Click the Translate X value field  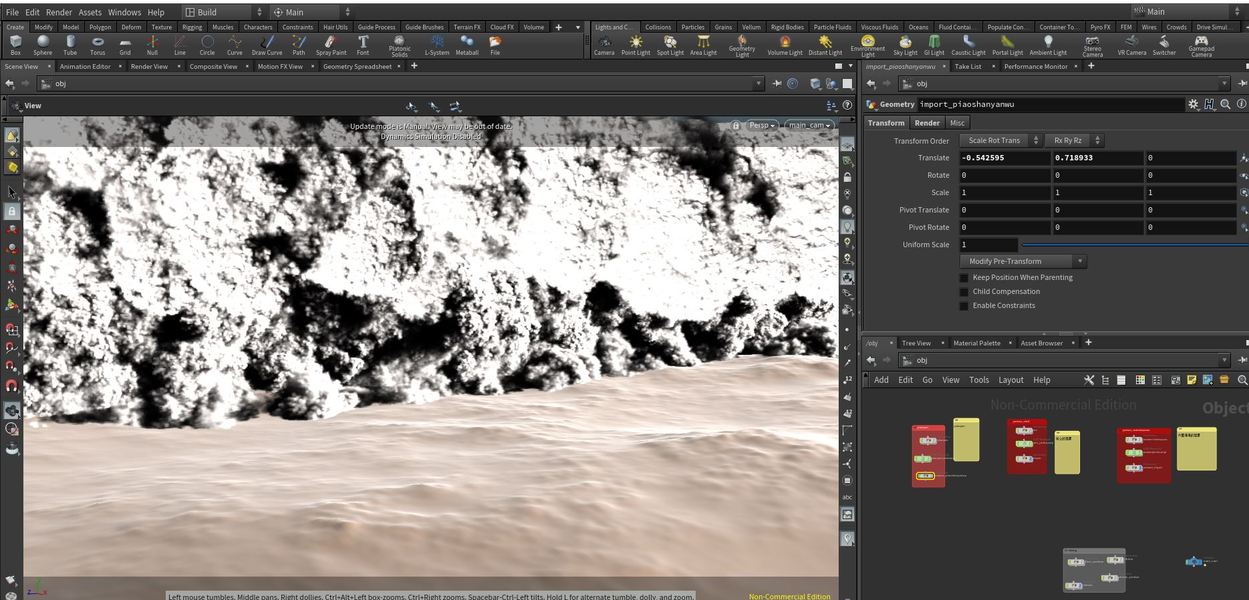click(1003, 158)
